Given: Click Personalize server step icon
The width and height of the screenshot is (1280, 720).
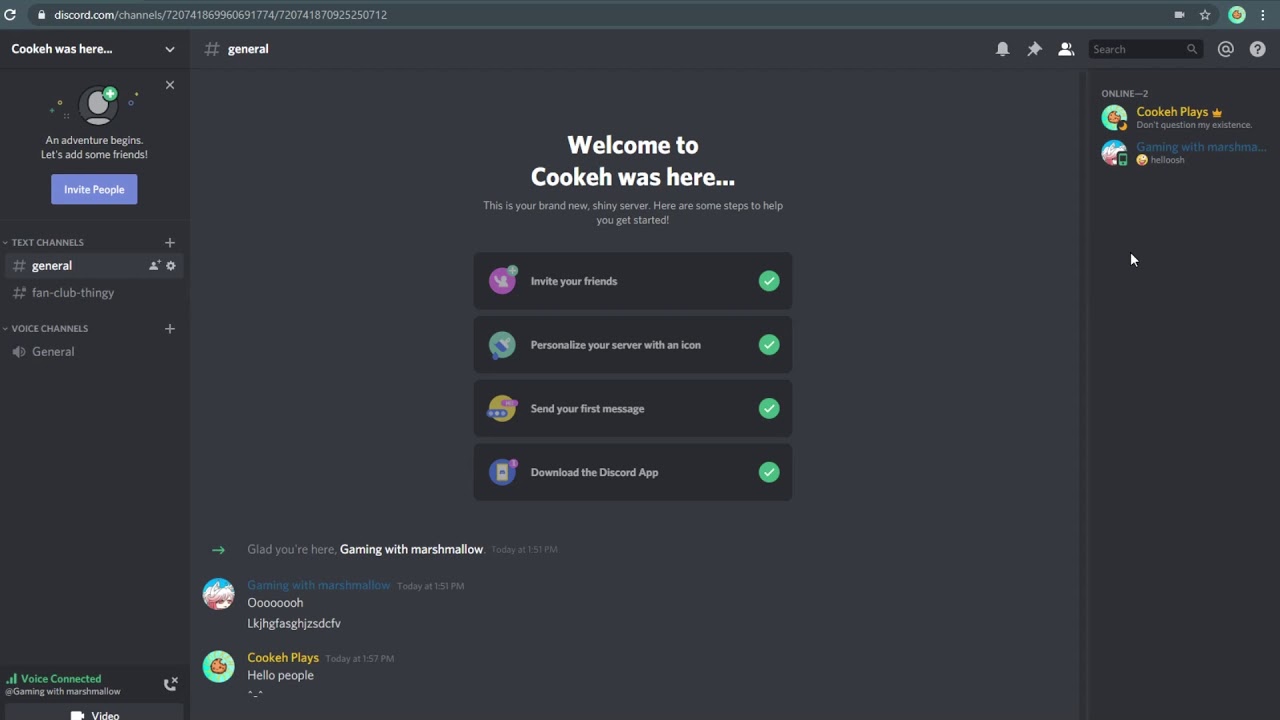Looking at the screenshot, I should pos(503,345).
